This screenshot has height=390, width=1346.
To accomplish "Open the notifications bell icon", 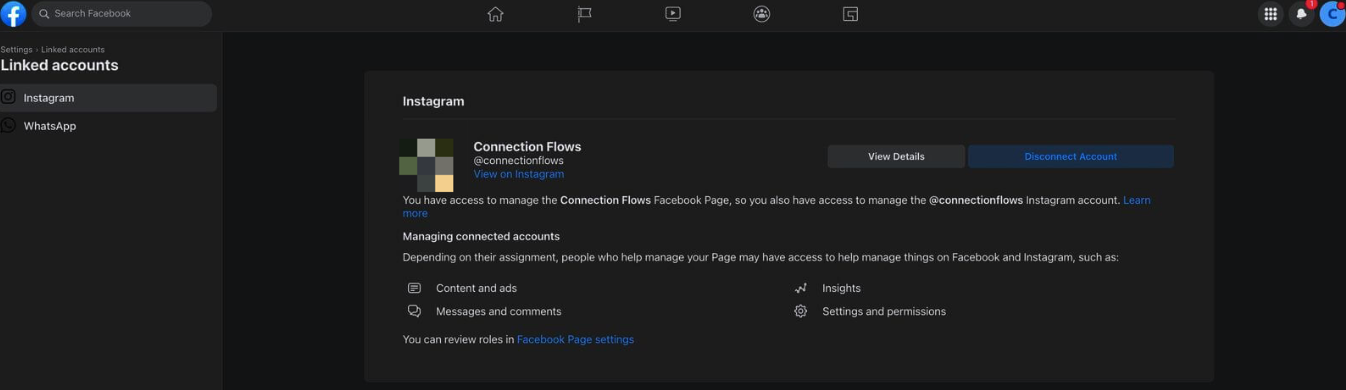I will pos(1301,14).
